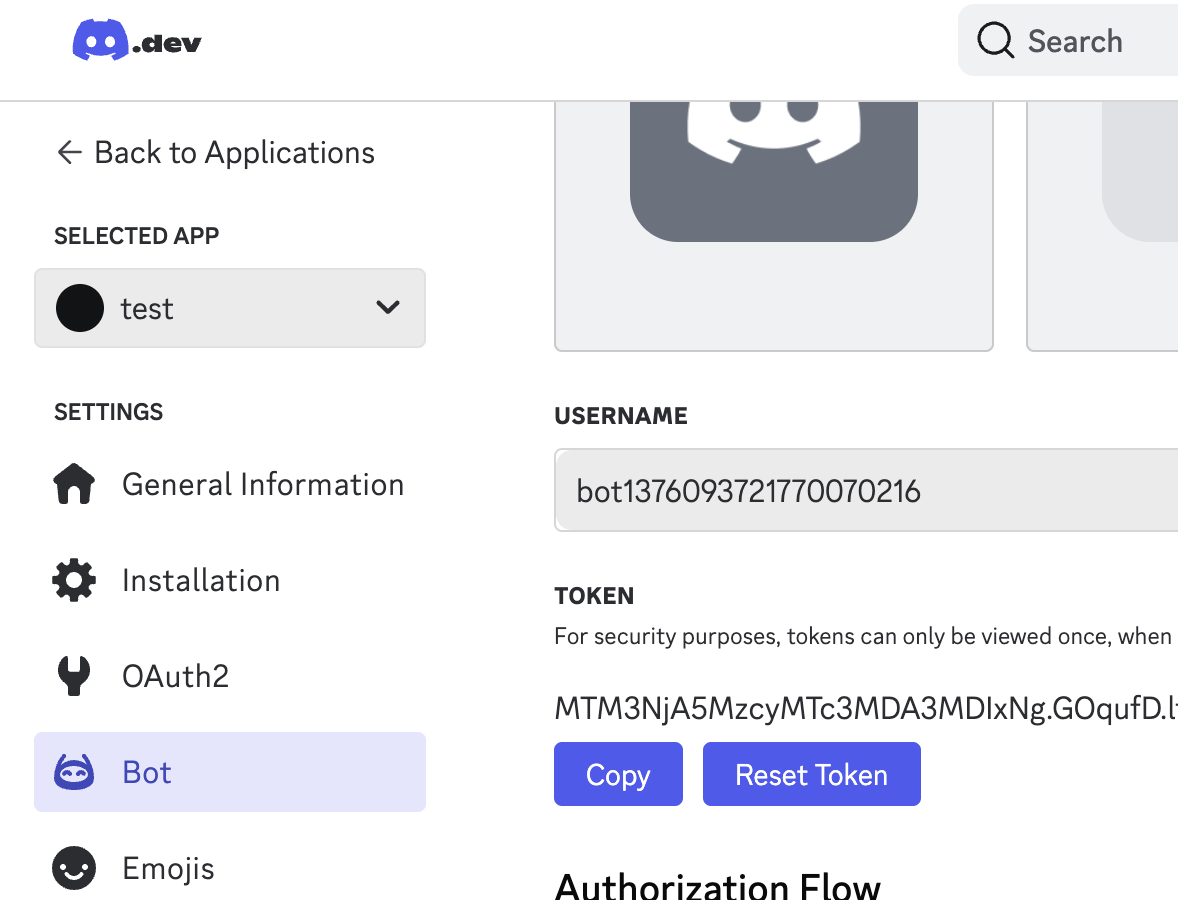Click the Installation gear icon

click(74, 581)
